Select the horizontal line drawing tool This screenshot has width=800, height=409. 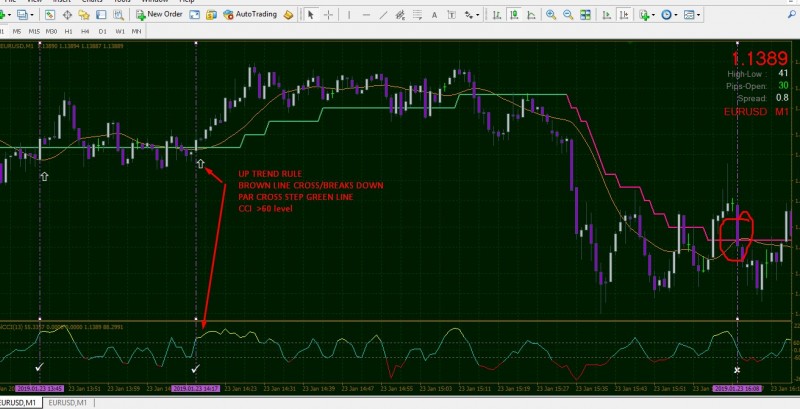point(366,15)
